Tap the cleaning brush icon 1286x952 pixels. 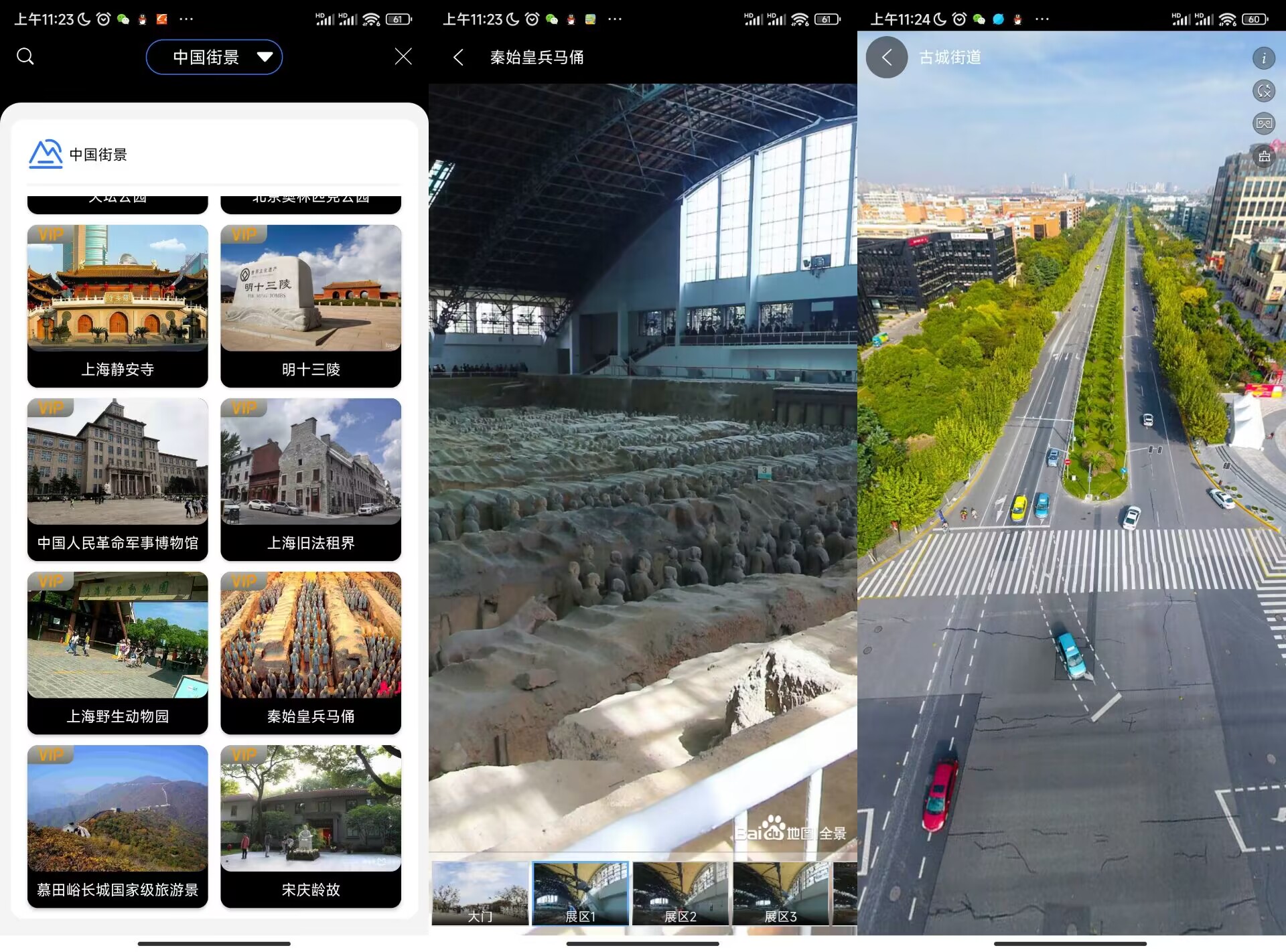coord(1263,157)
